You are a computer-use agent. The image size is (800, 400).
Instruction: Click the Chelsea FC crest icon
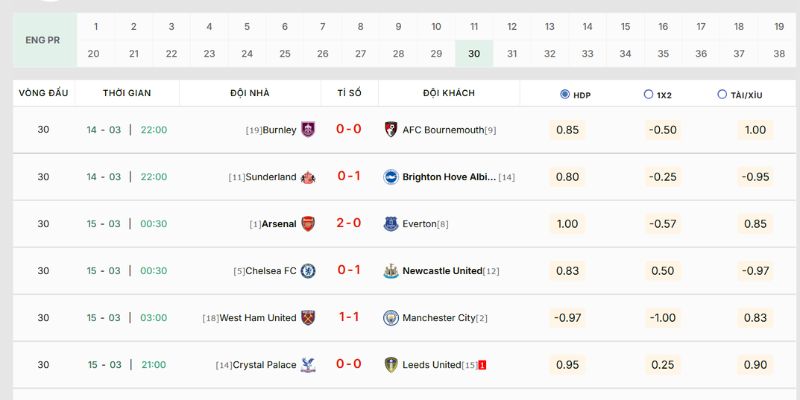coord(308,271)
